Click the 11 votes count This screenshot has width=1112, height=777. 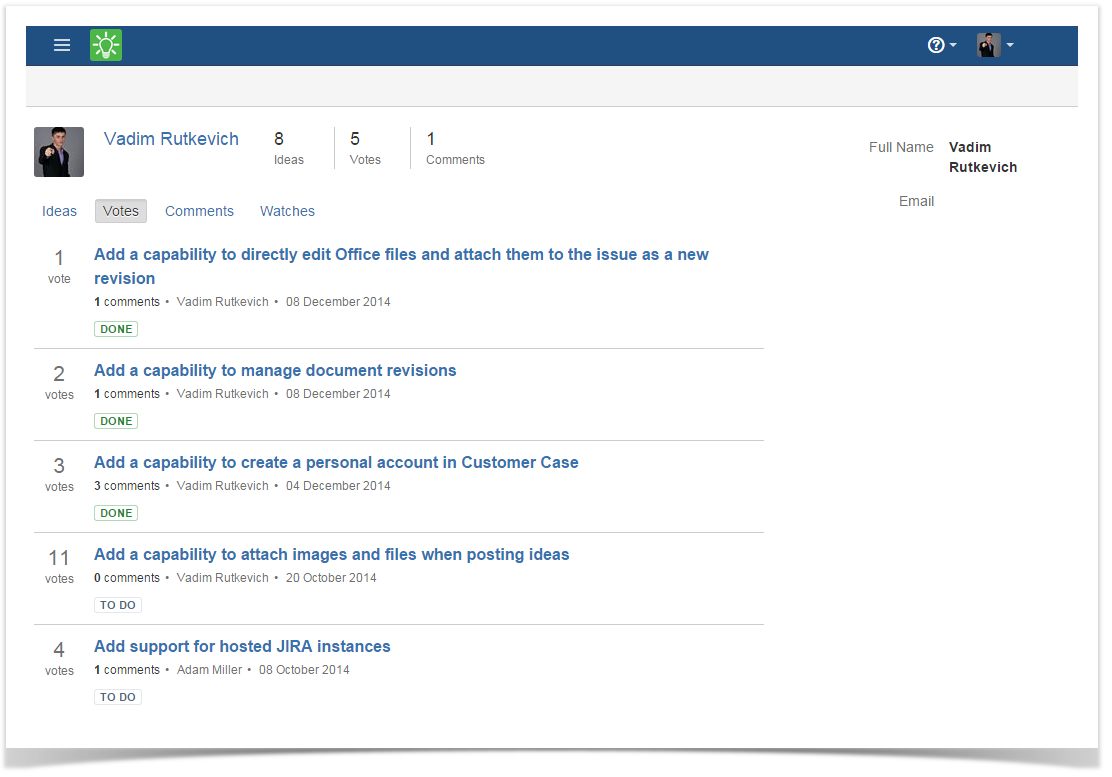(59, 566)
